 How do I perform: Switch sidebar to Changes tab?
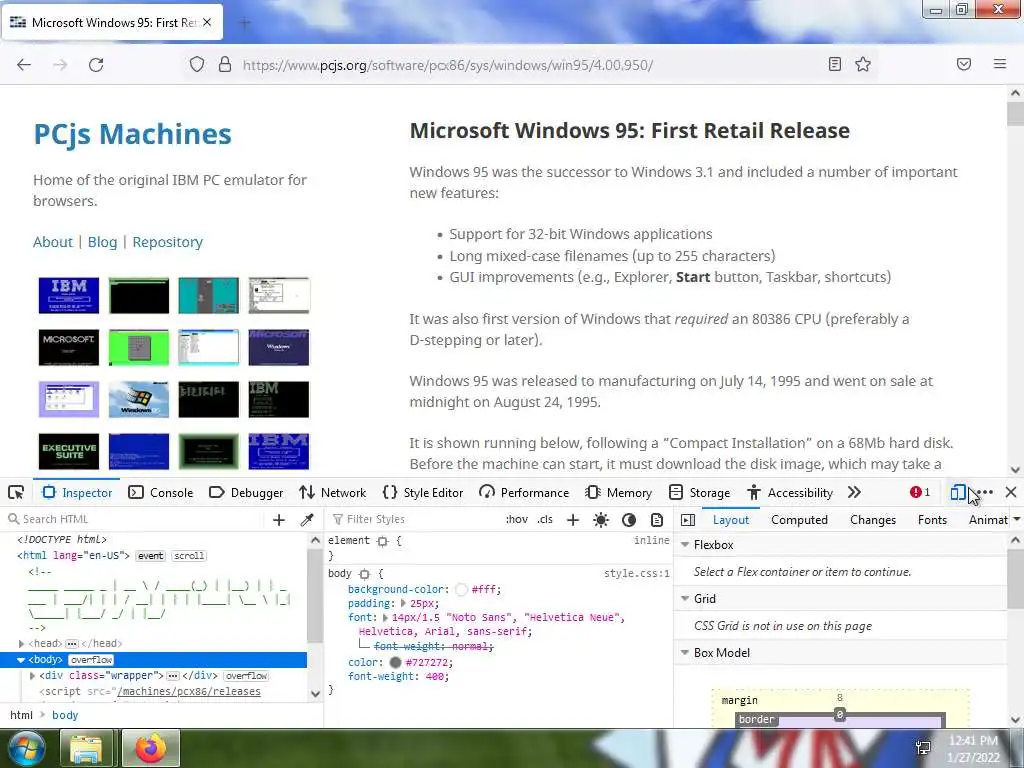[873, 520]
